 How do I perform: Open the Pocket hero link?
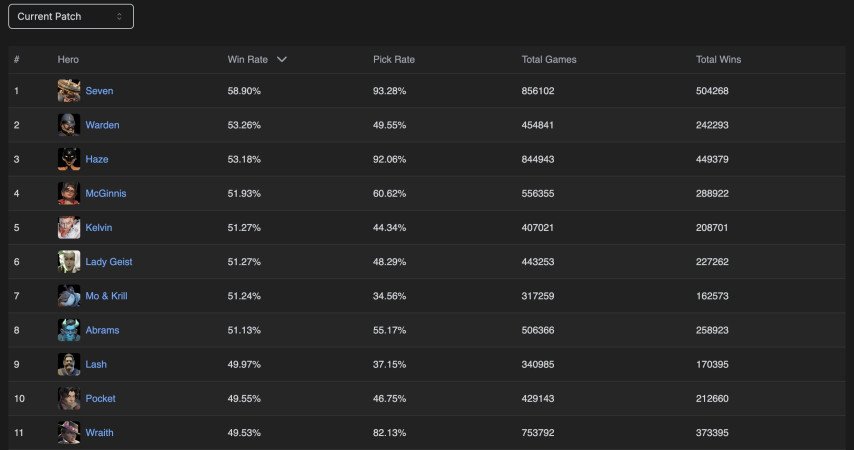[100, 398]
